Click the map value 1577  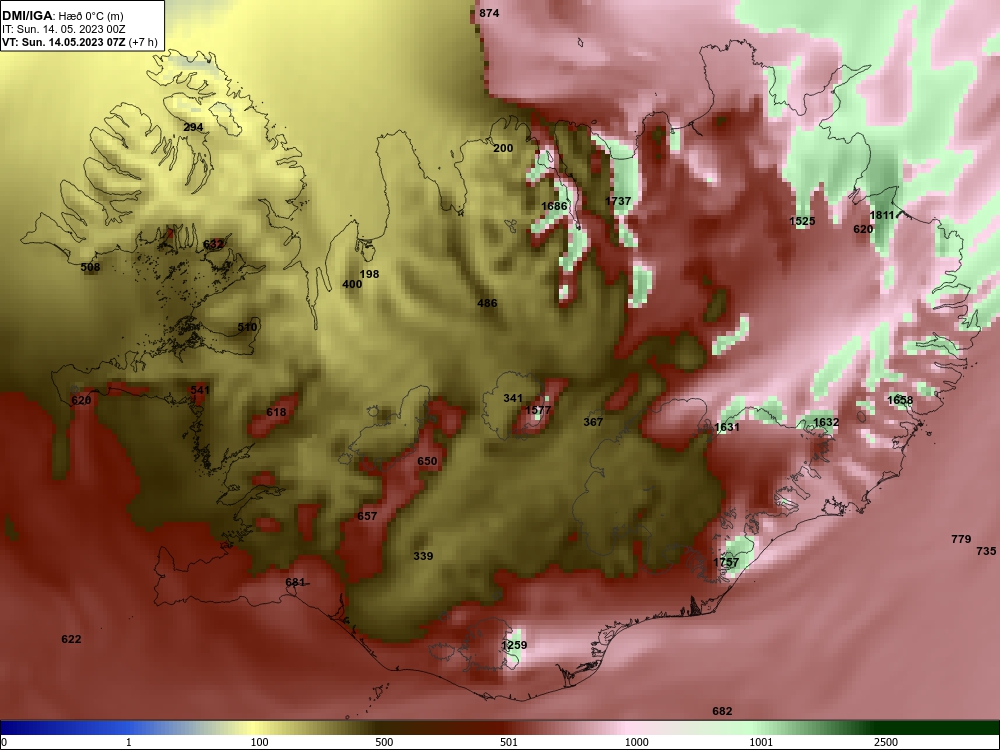[x=538, y=409]
